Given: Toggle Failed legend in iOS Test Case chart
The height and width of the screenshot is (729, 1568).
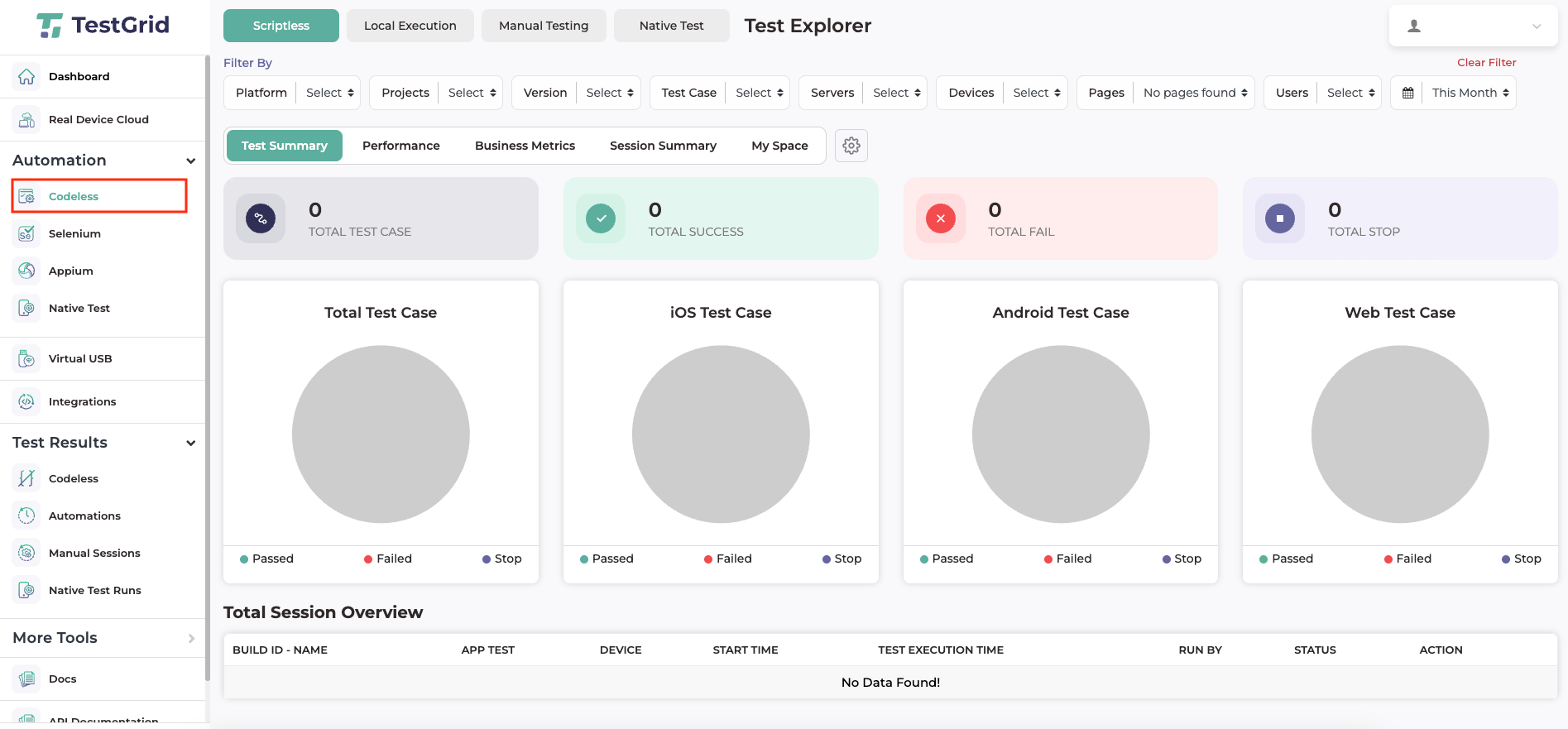Looking at the screenshot, I should (x=727, y=559).
